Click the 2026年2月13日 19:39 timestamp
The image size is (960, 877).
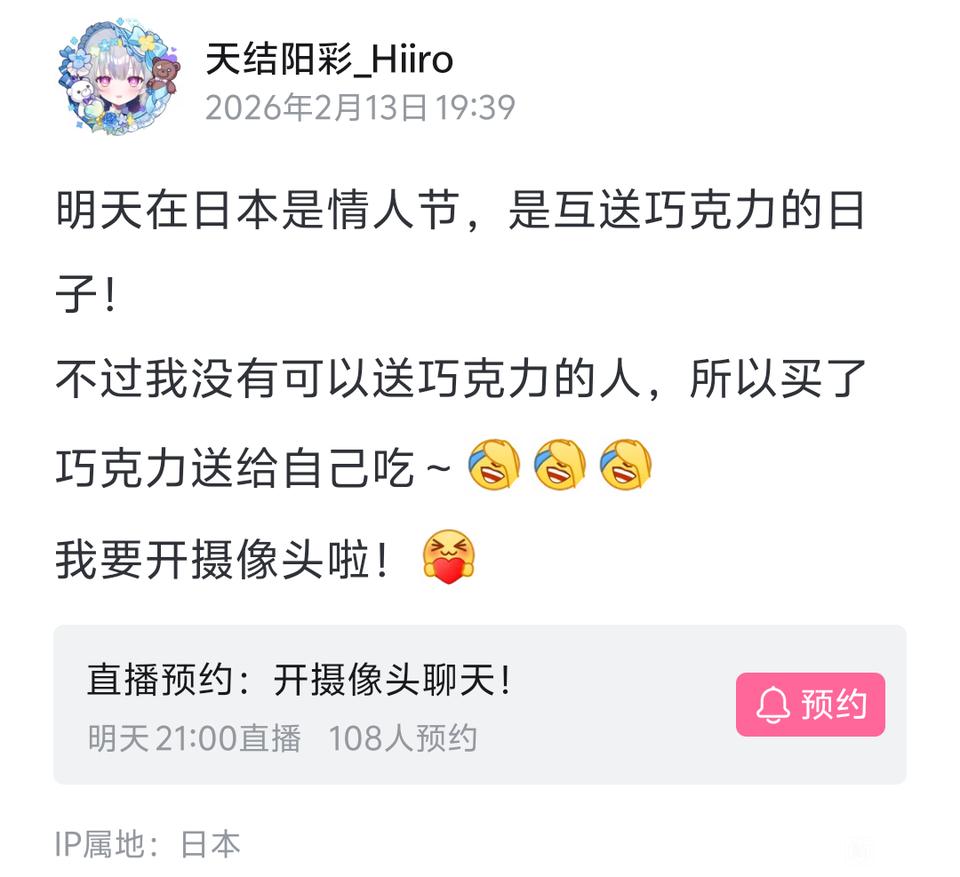click(x=360, y=108)
